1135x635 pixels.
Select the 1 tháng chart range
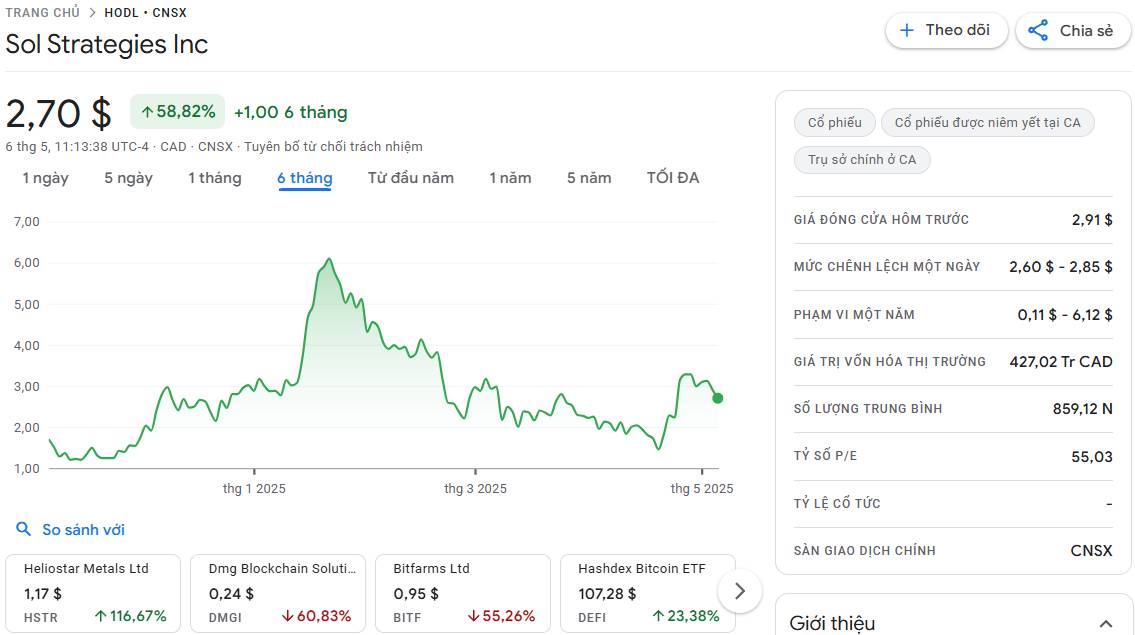point(215,178)
